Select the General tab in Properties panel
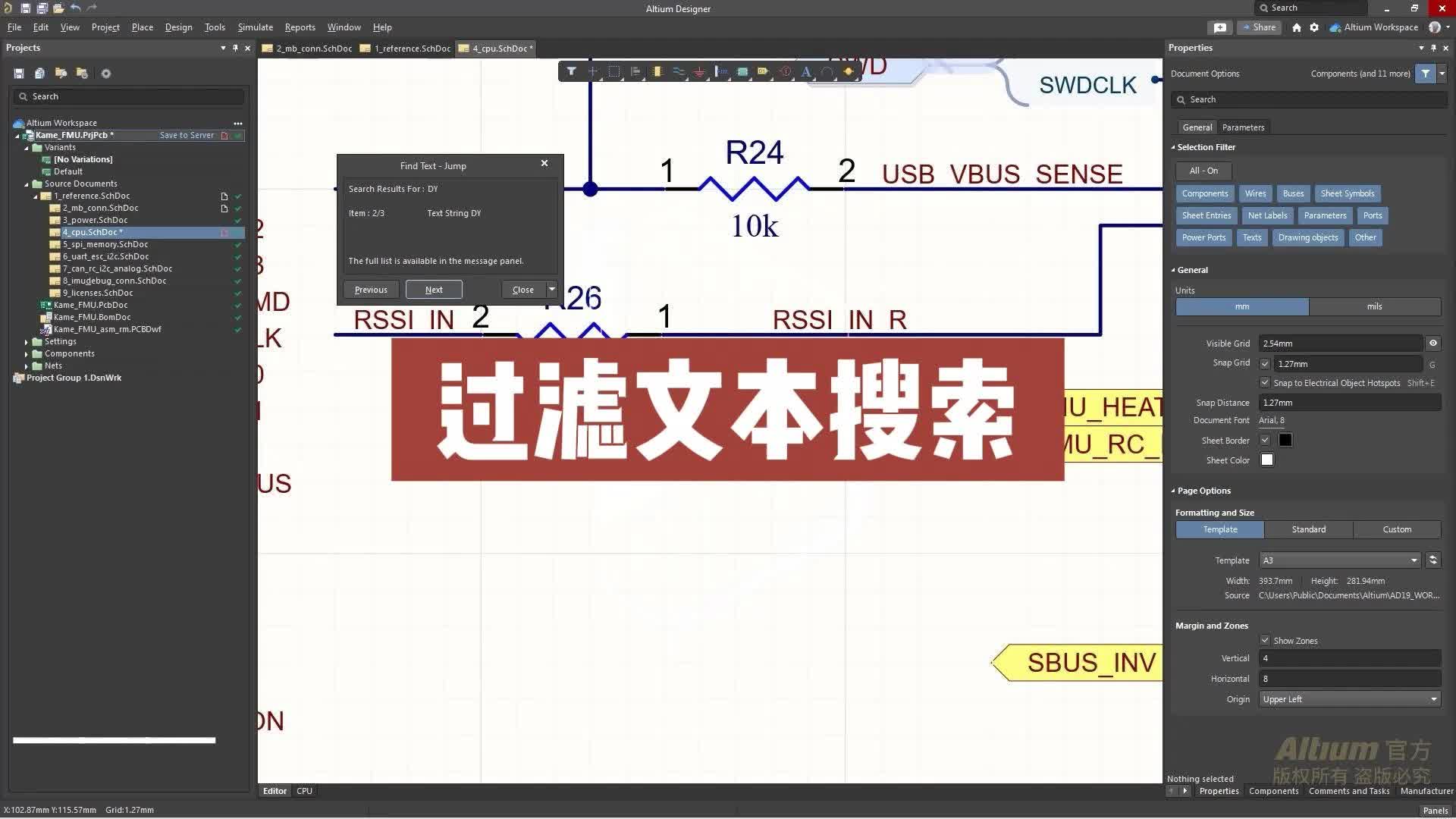 point(1197,126)
